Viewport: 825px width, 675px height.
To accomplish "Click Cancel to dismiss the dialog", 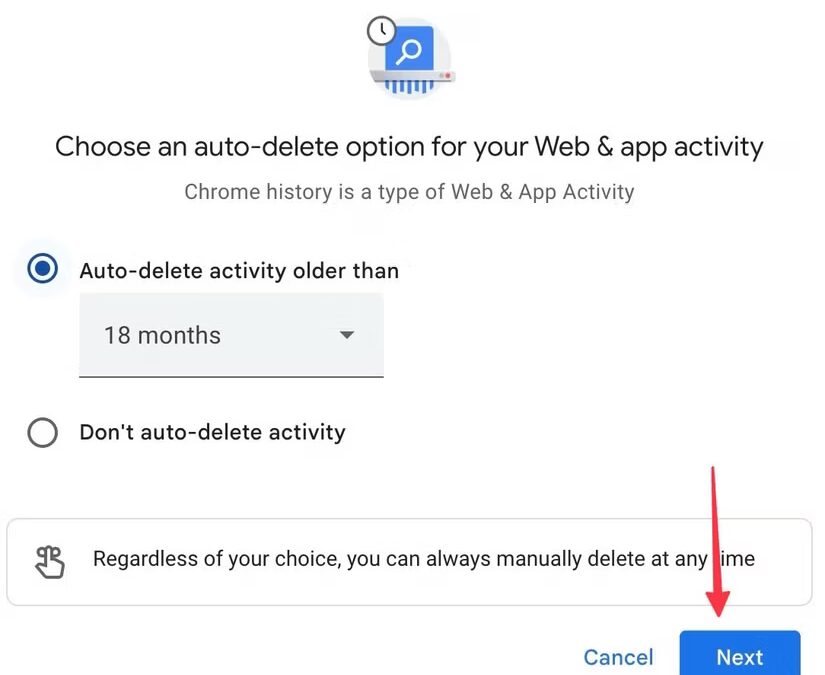I will [x=618, y=657].
